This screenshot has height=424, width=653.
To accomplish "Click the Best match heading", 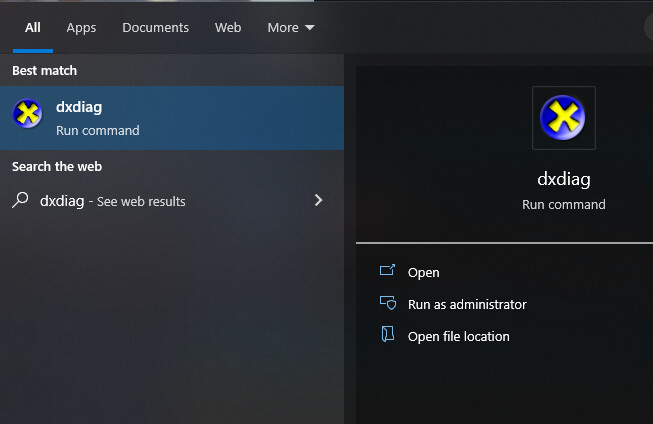I will point(45,71).
